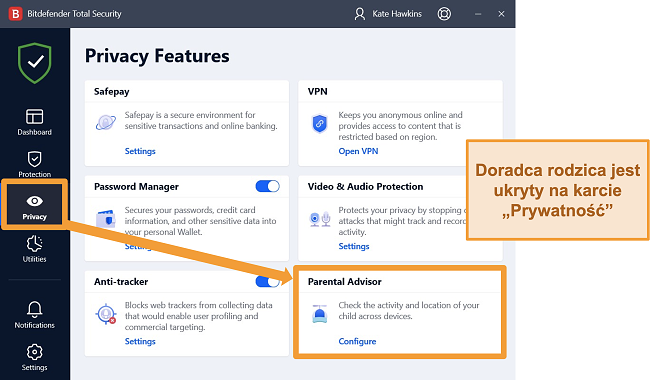Open the Notifications bell
Screen dimensions: 650x380
[x=34, y=315]
